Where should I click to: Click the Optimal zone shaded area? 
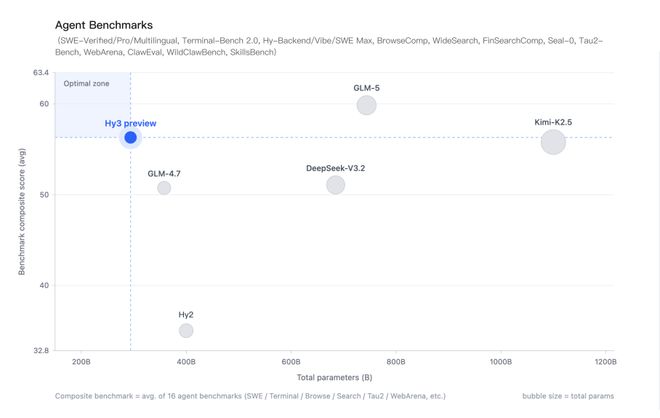point(92,105)
